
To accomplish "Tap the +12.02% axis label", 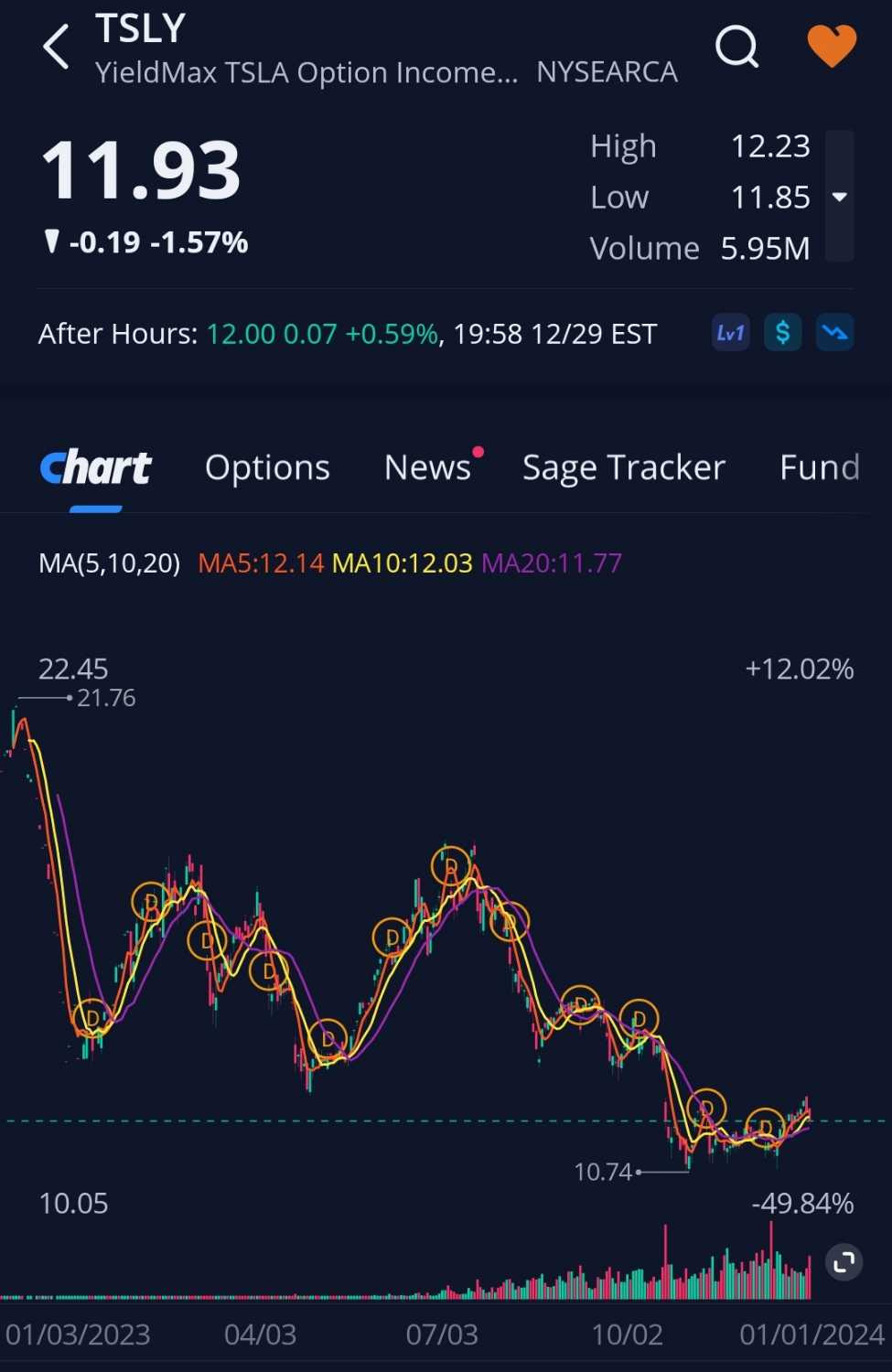I will [800, 670].
